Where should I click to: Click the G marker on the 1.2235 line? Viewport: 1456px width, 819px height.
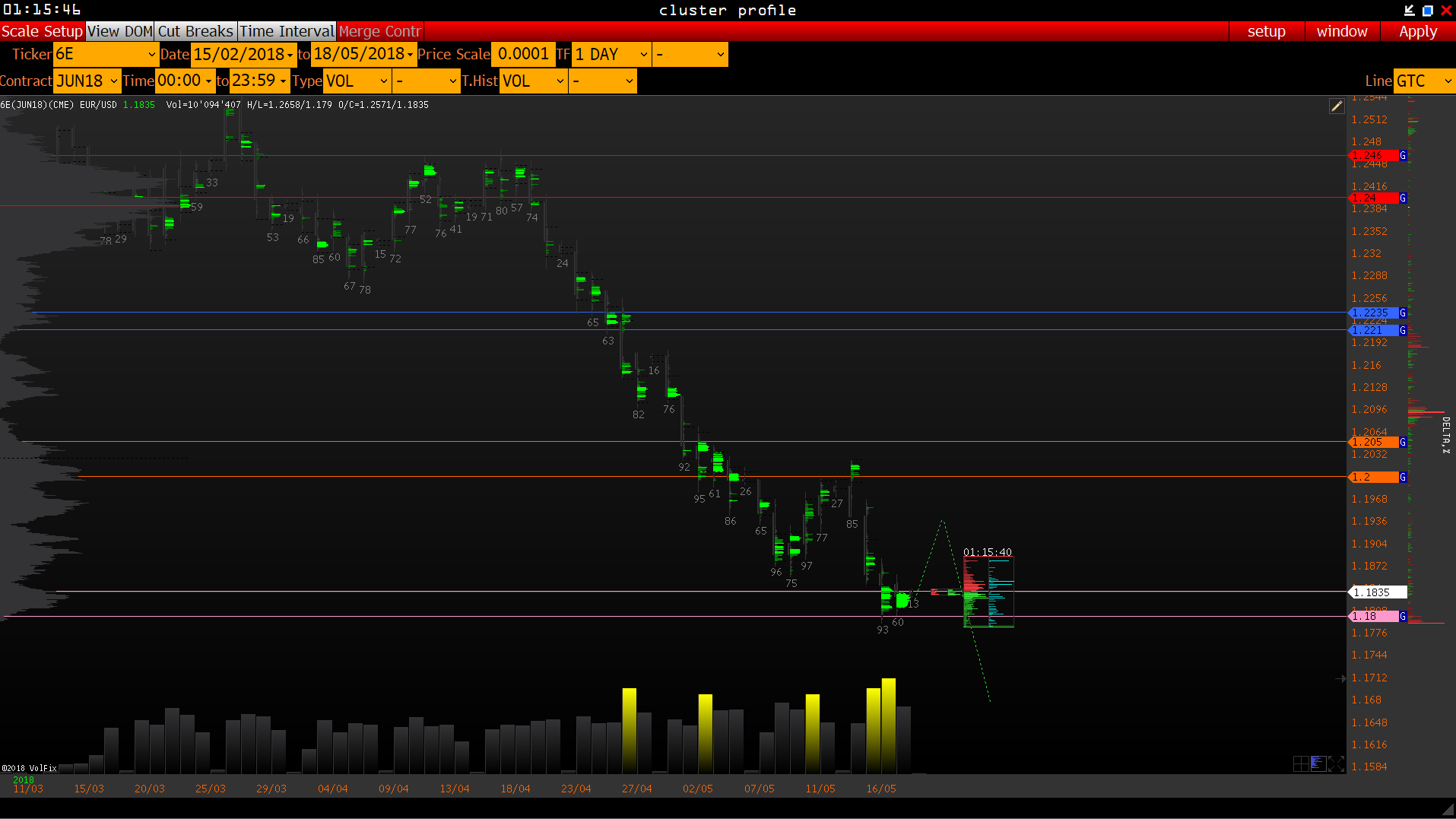click(1403, 313)
